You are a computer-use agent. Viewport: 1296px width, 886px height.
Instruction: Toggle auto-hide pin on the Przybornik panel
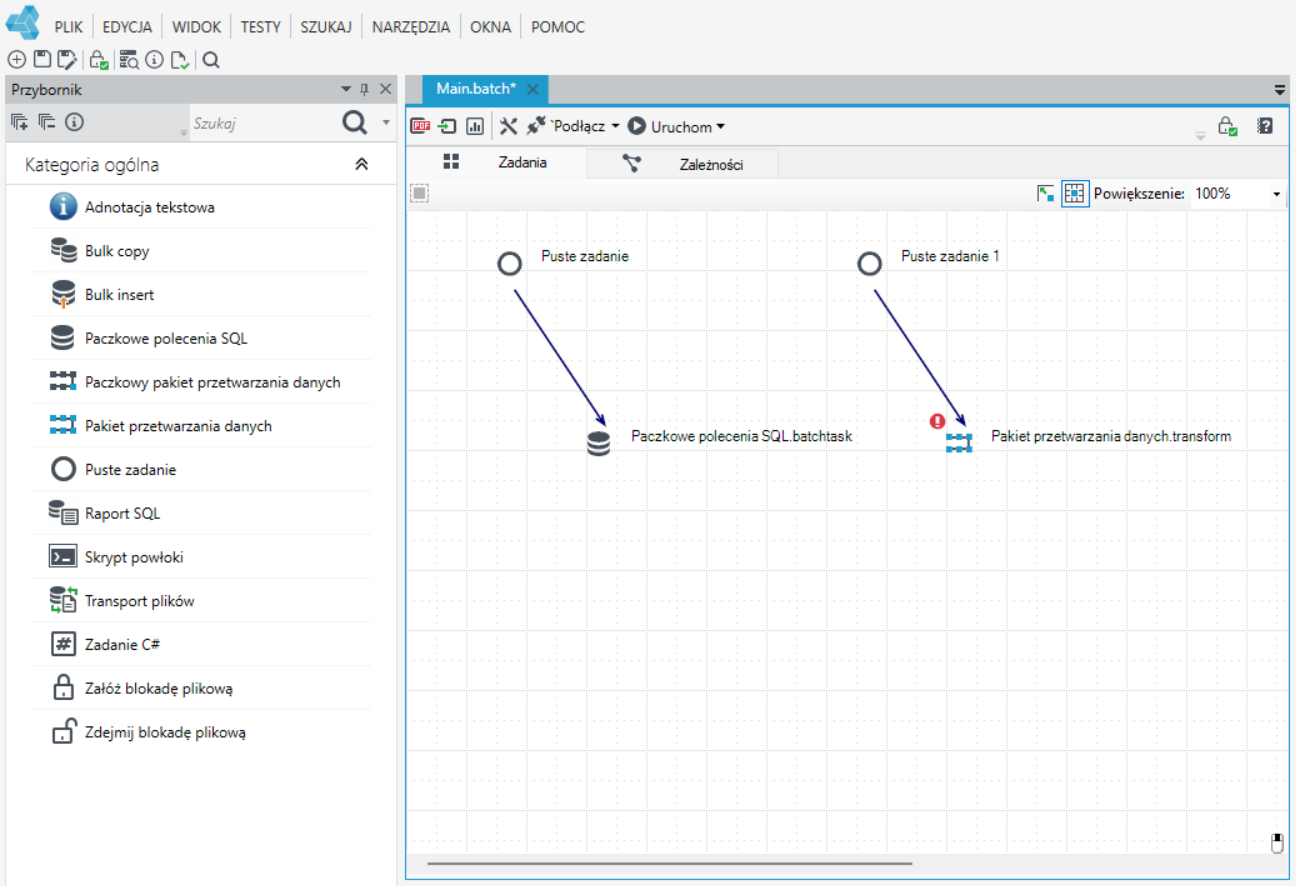pyautogui.click(x=364, y=90)
